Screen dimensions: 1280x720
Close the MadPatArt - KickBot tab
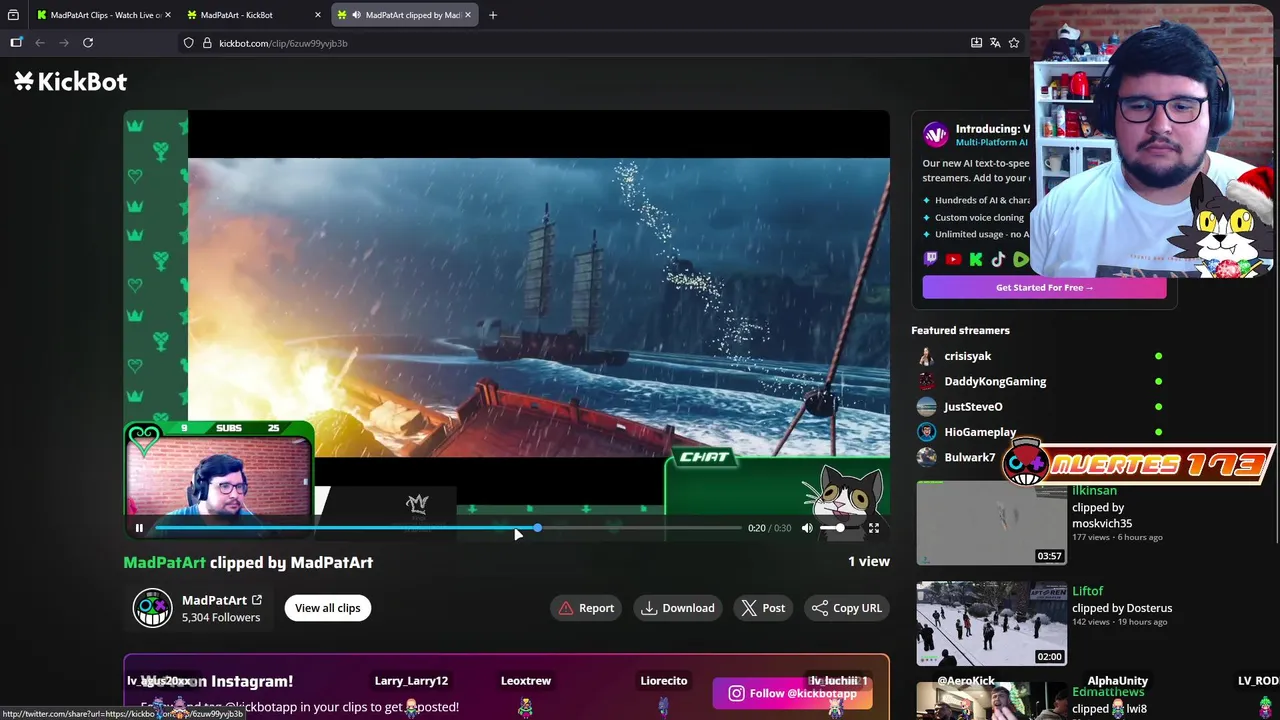(x=318, y=15)
